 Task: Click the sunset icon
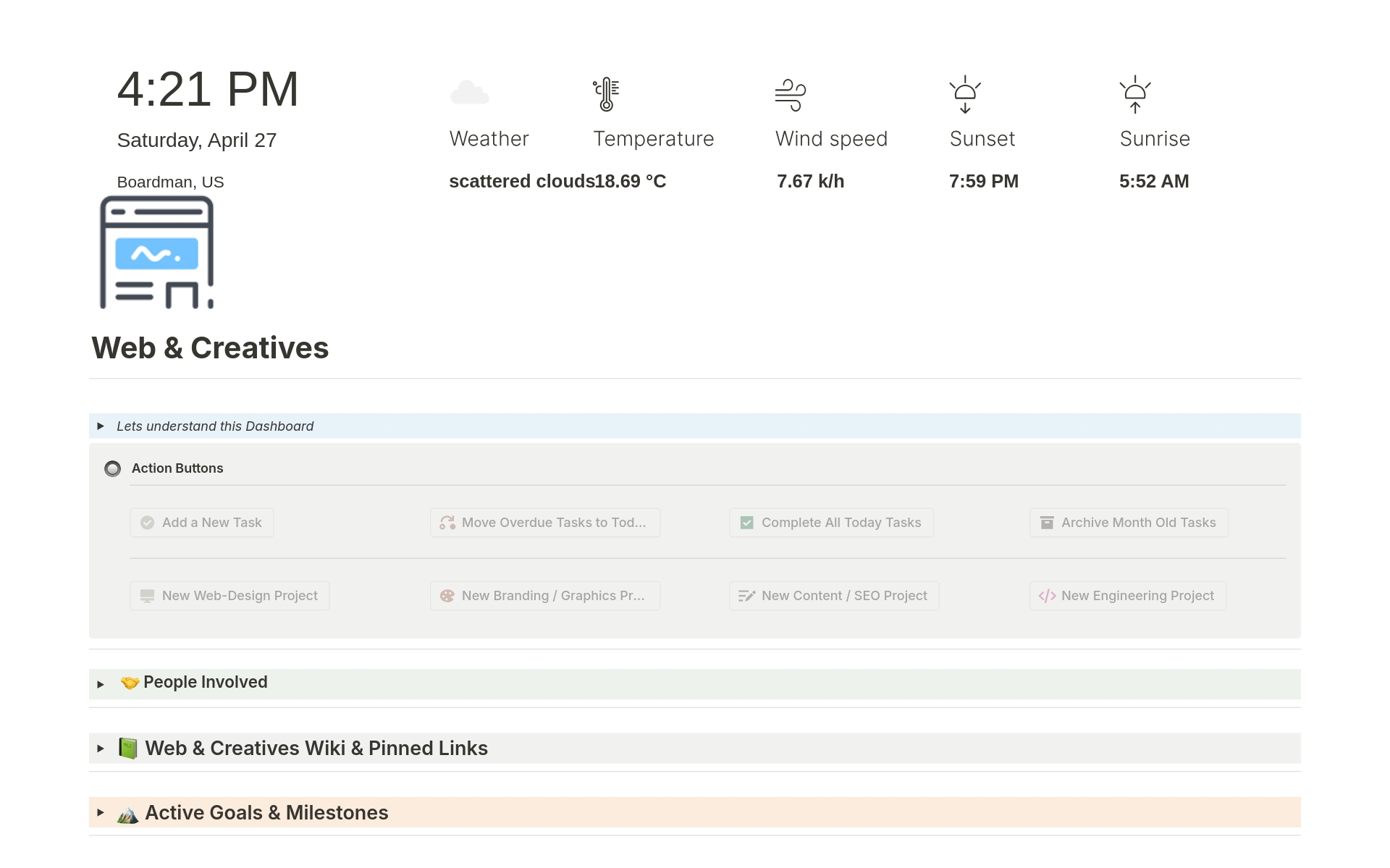pyautogui.click(x=964, y=95)
